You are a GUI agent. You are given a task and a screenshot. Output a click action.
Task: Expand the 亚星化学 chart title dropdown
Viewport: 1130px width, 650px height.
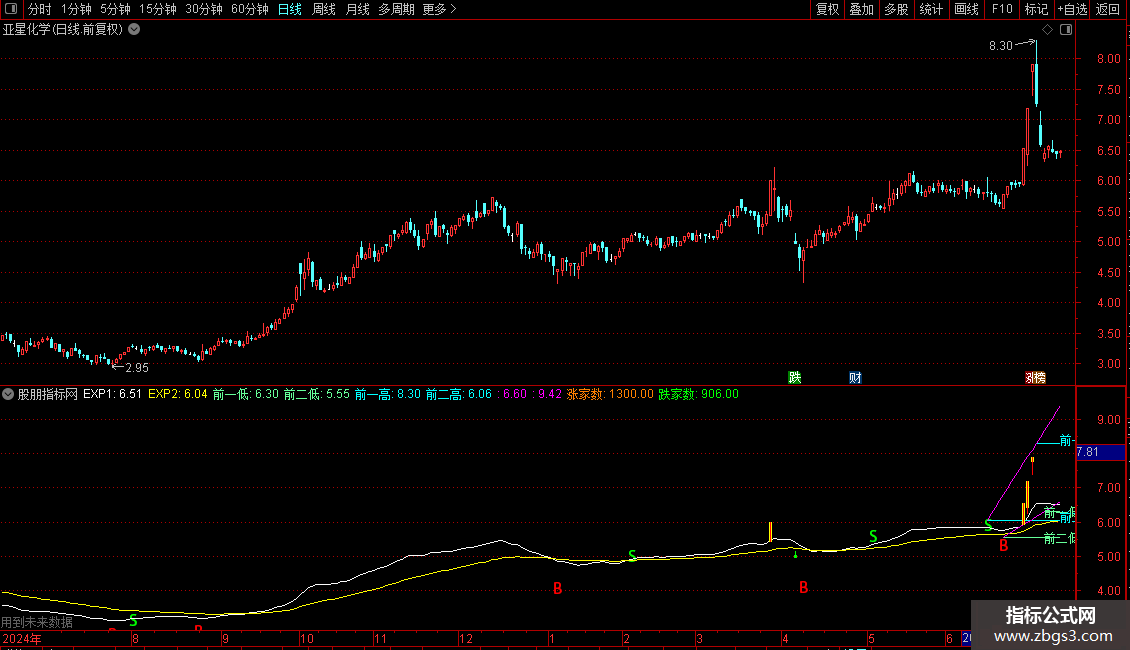click(x=134, y=29)
